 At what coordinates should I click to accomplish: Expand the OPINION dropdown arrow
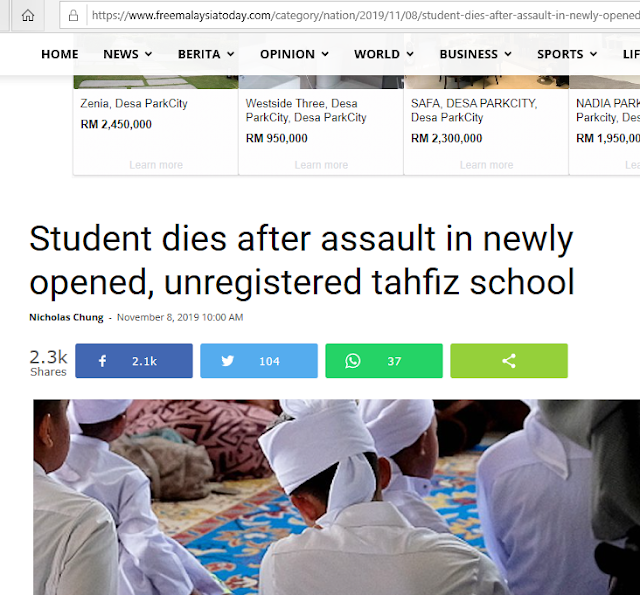click(325, 54)
